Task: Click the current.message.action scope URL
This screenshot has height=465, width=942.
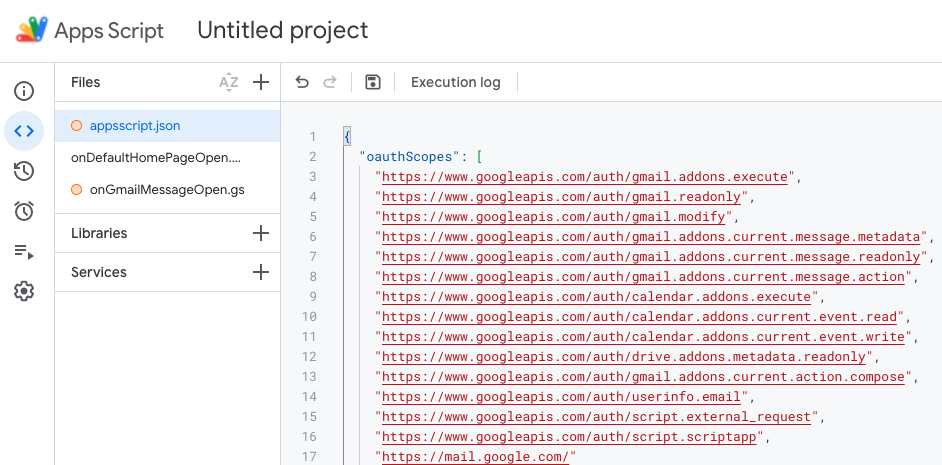Action: (643, 276)
